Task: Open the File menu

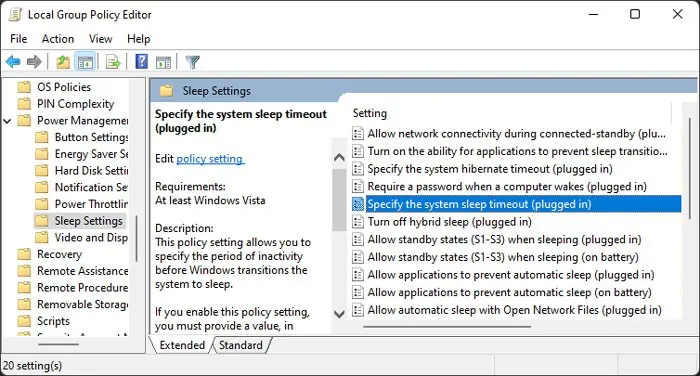Action: click(x=18, y=39)
